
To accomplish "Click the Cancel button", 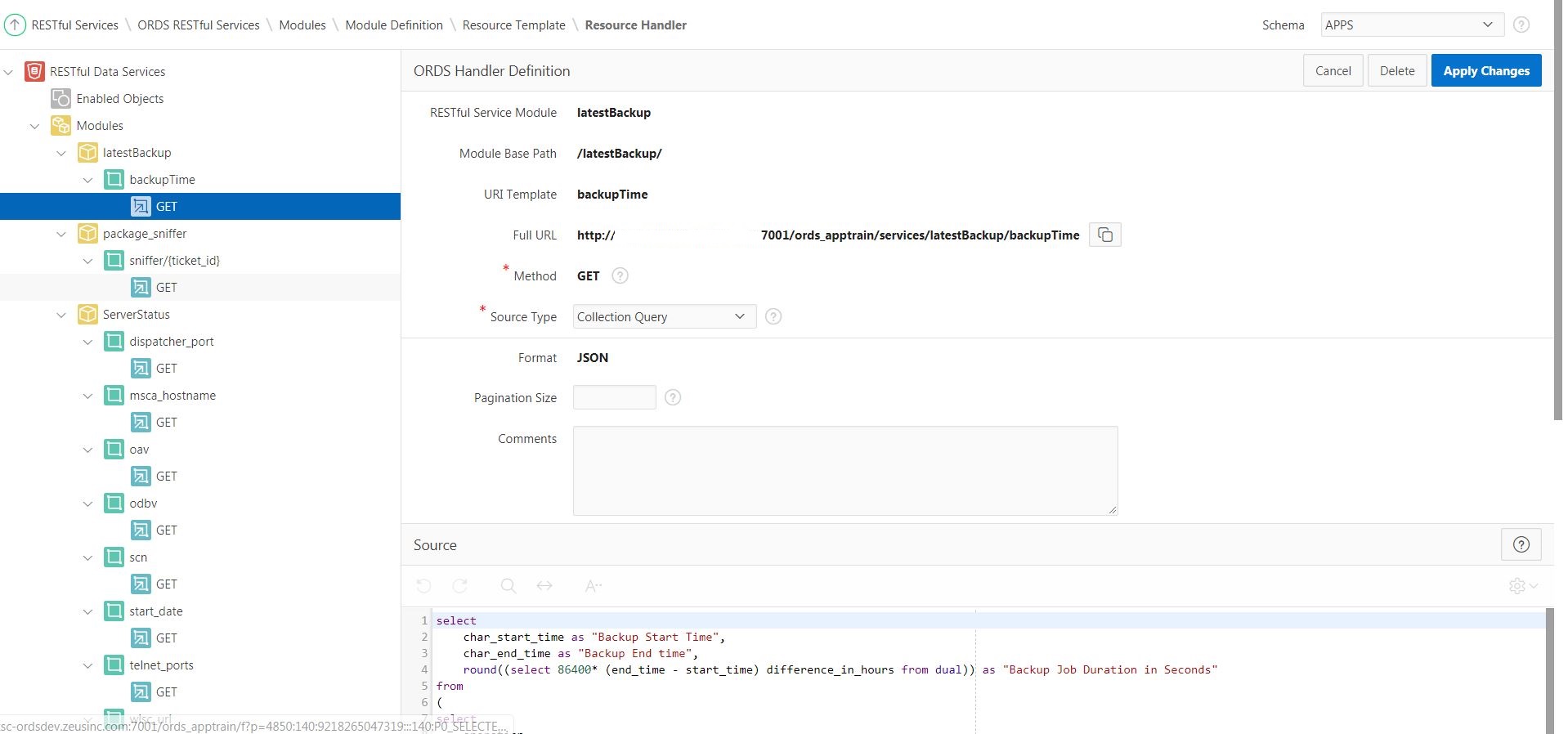I will coord(1333,71).
